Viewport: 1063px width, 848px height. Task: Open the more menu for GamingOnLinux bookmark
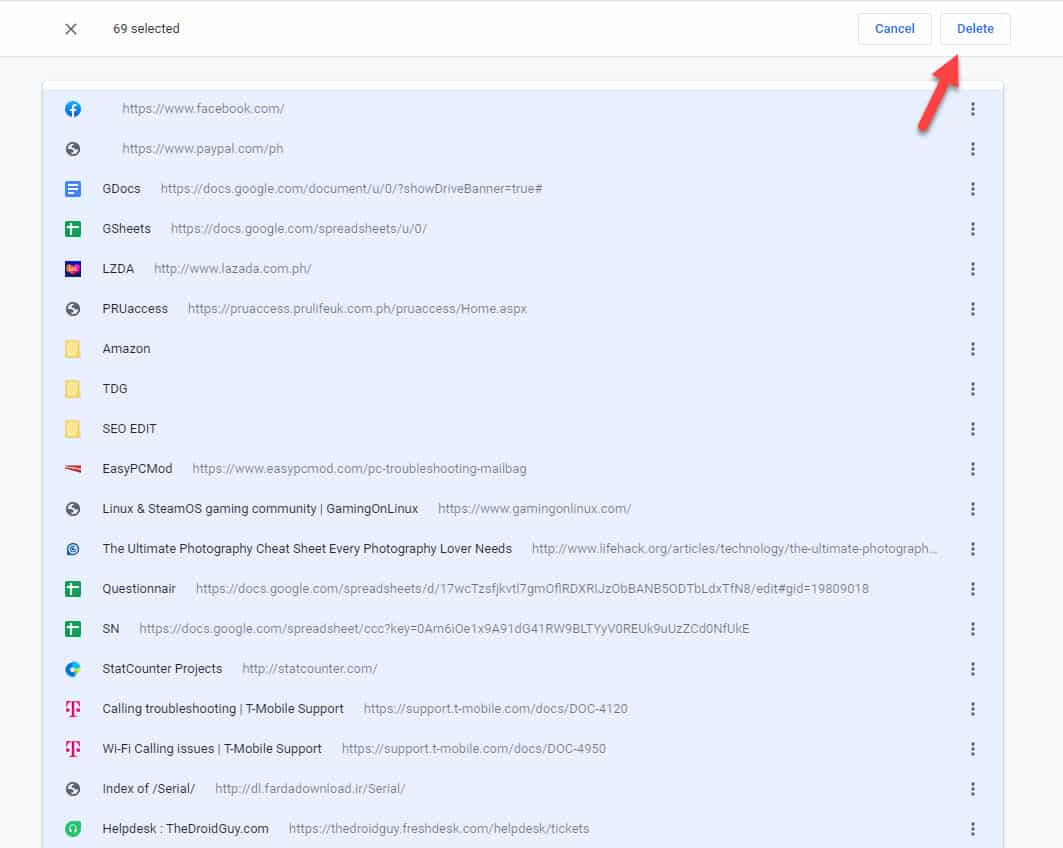tap(972, 509)
